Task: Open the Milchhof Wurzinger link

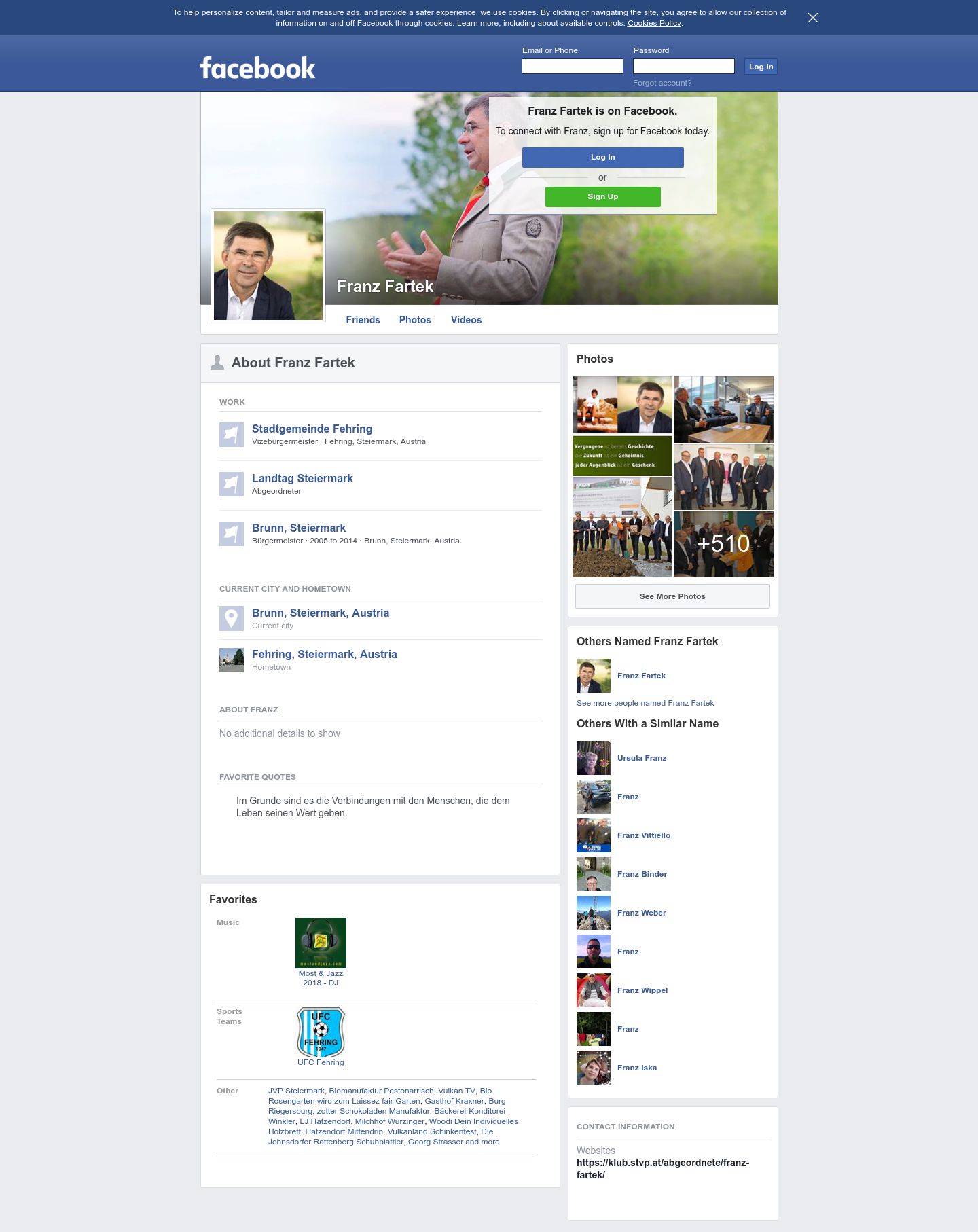Action: 390,1121
